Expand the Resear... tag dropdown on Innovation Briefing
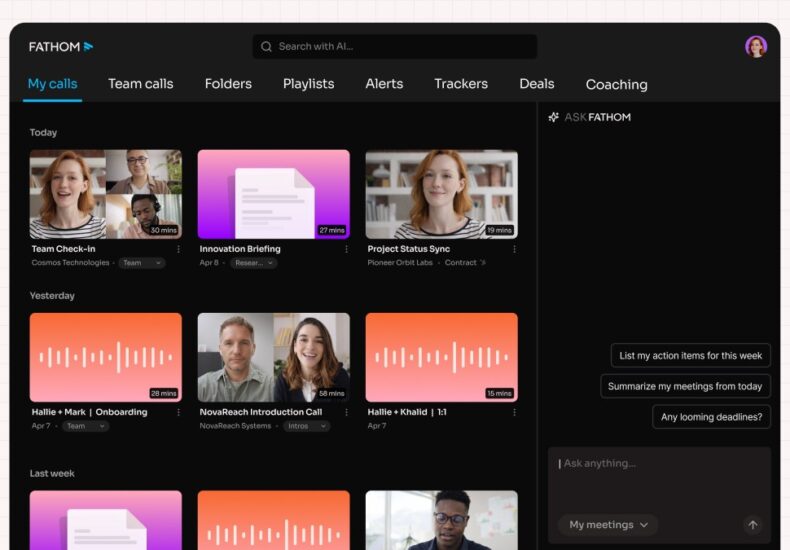The image size is (790, 550). (x=253, y=263)
